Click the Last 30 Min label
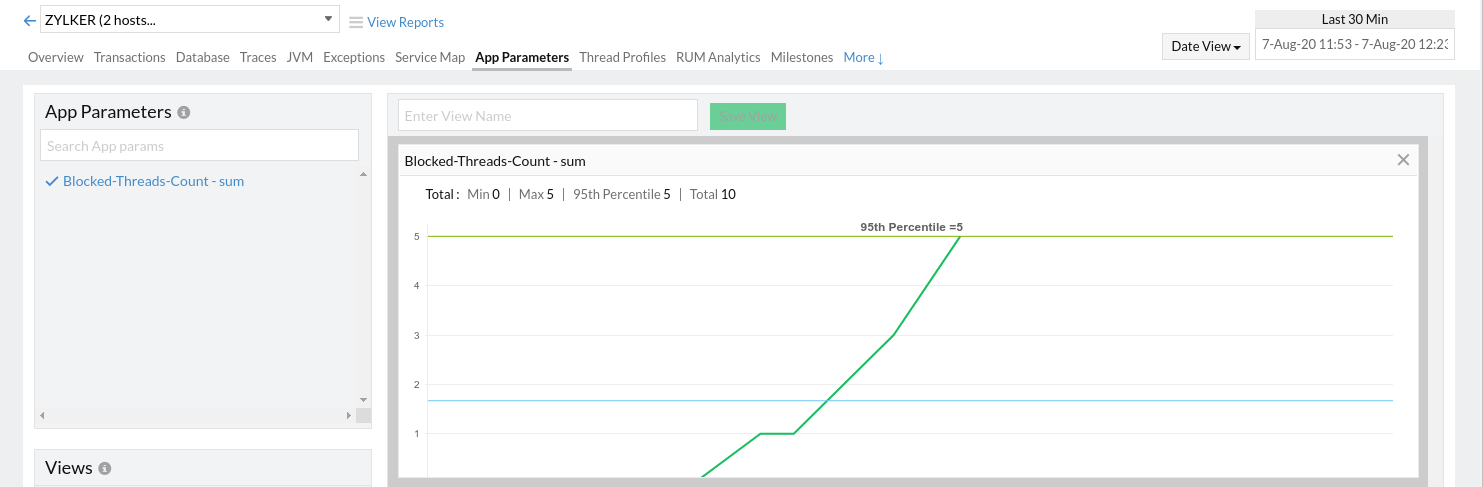Screen dimensions: 1483x487 pos(1355,19)
